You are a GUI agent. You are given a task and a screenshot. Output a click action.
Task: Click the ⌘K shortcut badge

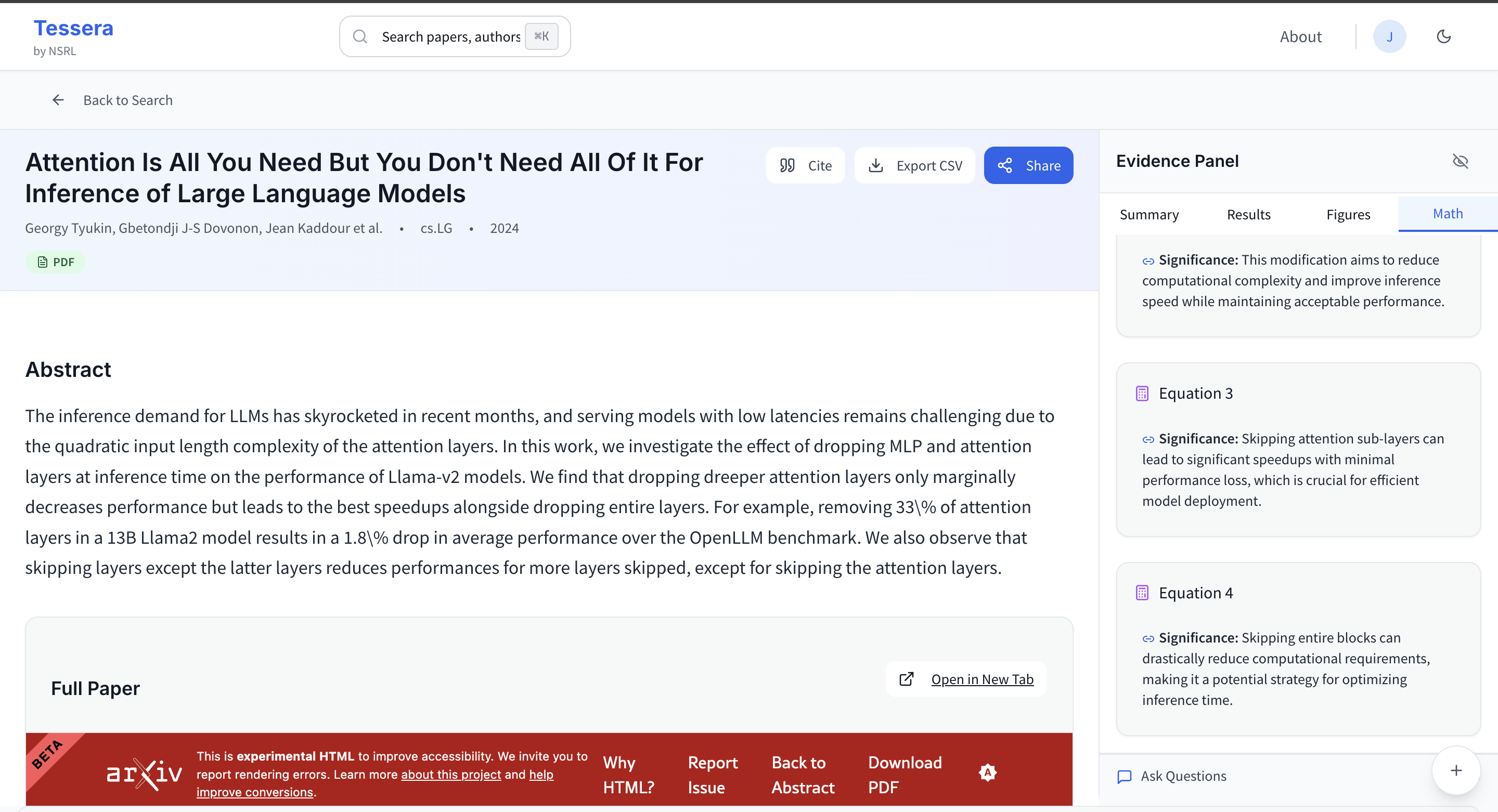[541, 36]
